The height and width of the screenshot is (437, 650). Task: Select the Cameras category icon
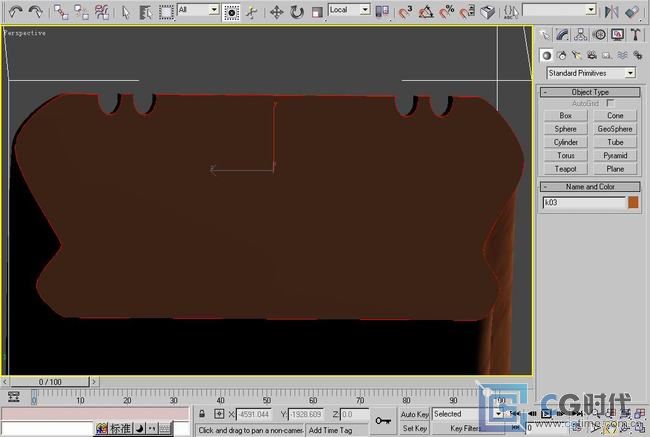[592, 55]
